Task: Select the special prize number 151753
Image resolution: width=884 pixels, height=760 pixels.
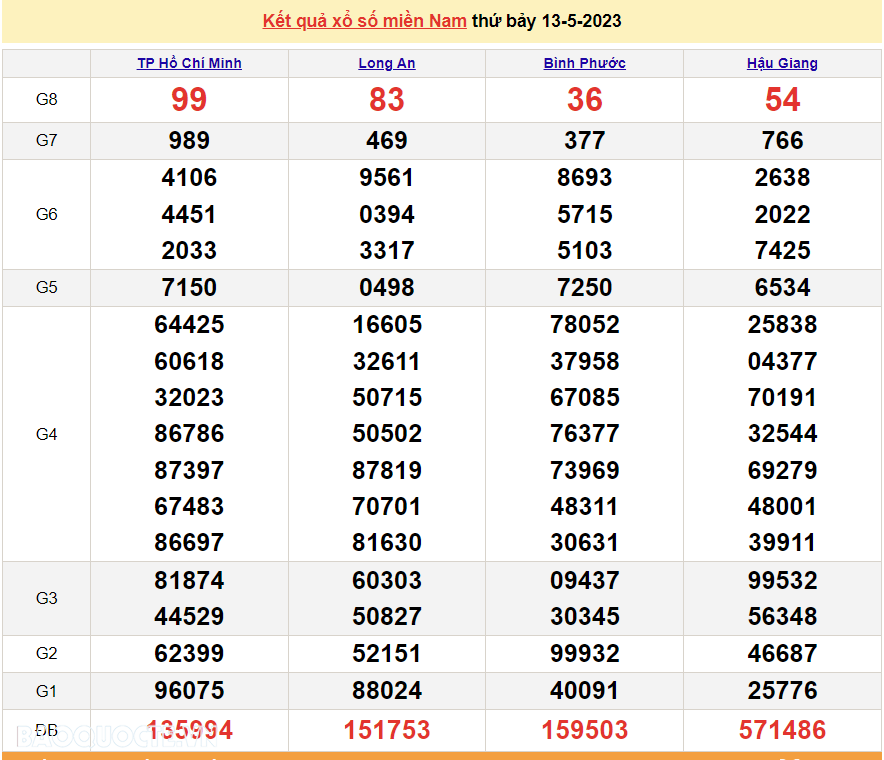Action: 387,731
